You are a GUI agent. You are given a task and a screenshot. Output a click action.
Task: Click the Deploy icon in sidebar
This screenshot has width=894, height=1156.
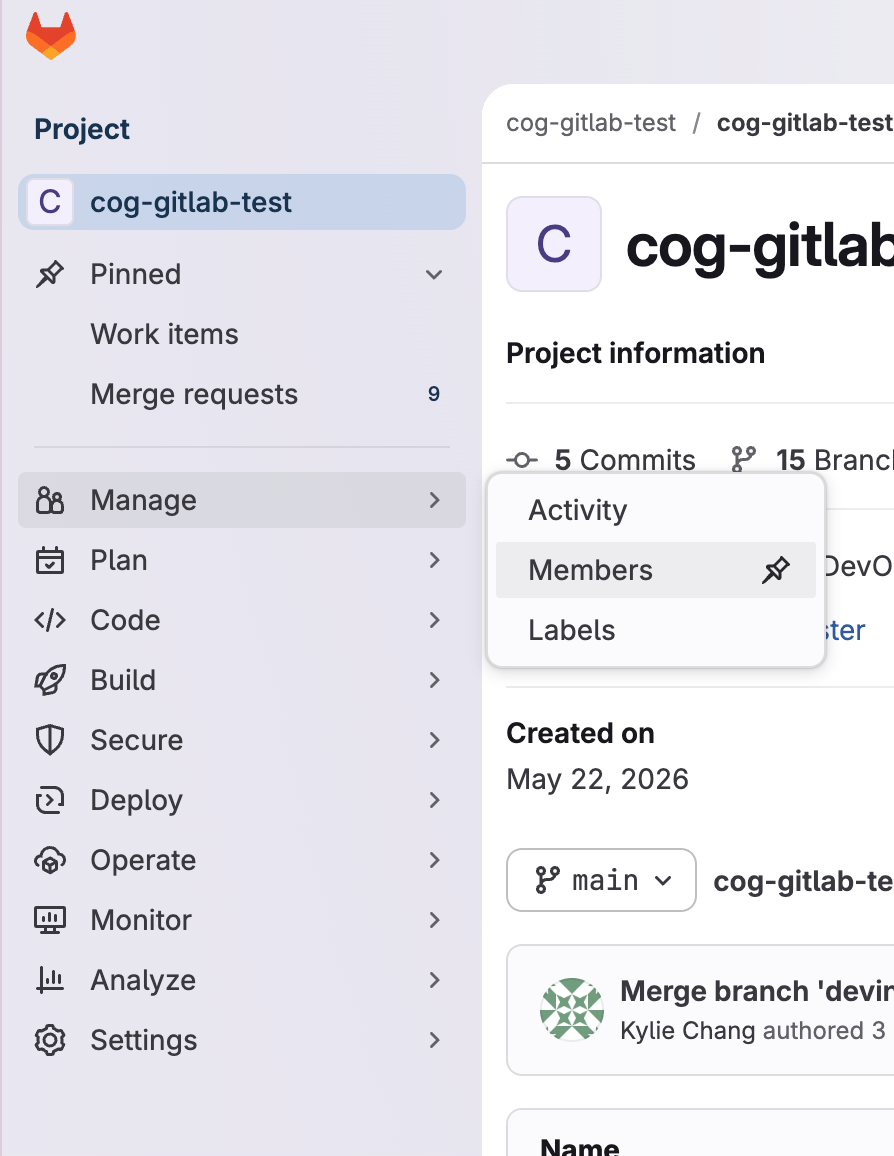pyautogui.click(x=50, y=800)
